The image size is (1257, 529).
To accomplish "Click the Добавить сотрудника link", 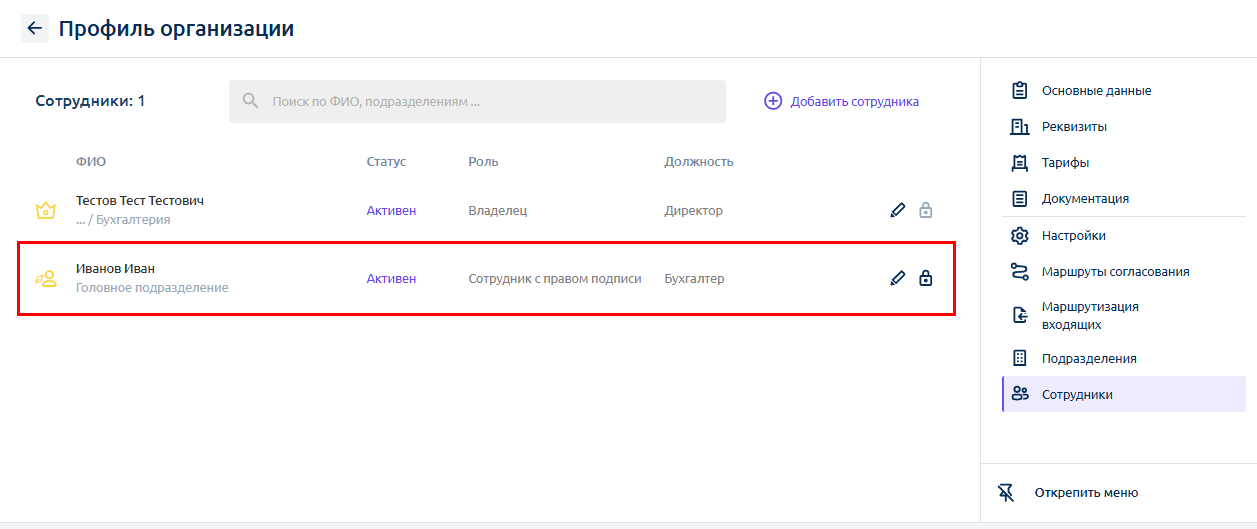I will [855, 101].
